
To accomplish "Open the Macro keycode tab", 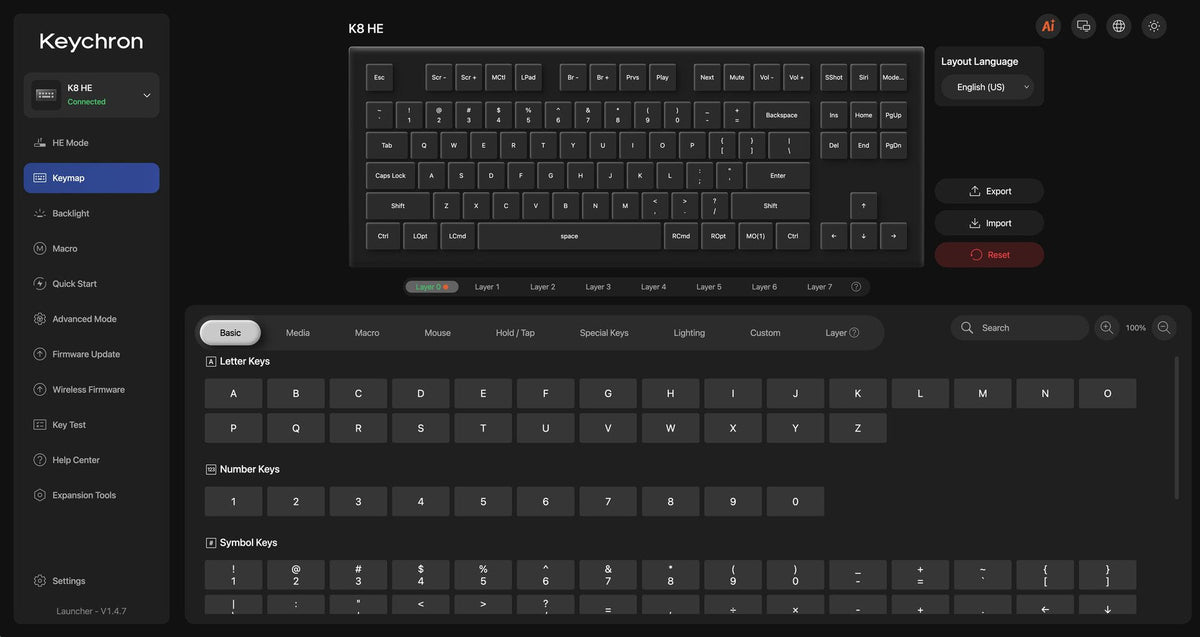I will pyautogui.click(x=367, y=333).
